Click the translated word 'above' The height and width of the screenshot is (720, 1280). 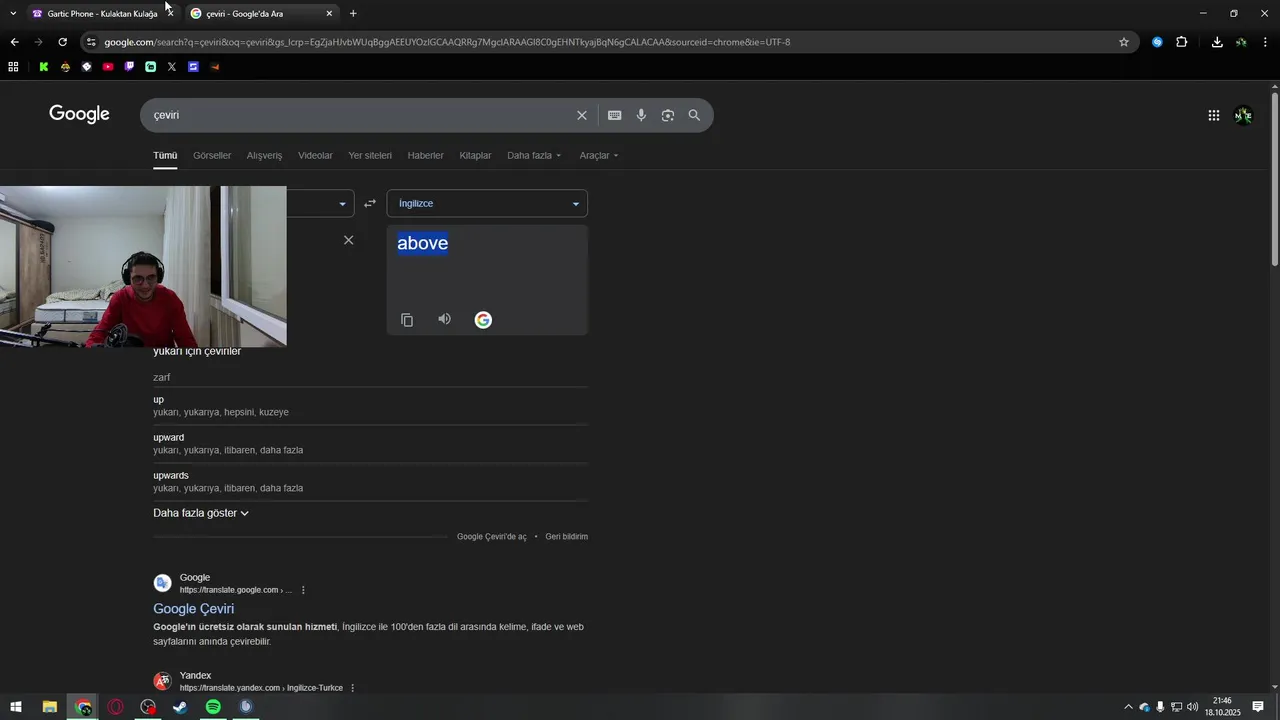point(422,243)
